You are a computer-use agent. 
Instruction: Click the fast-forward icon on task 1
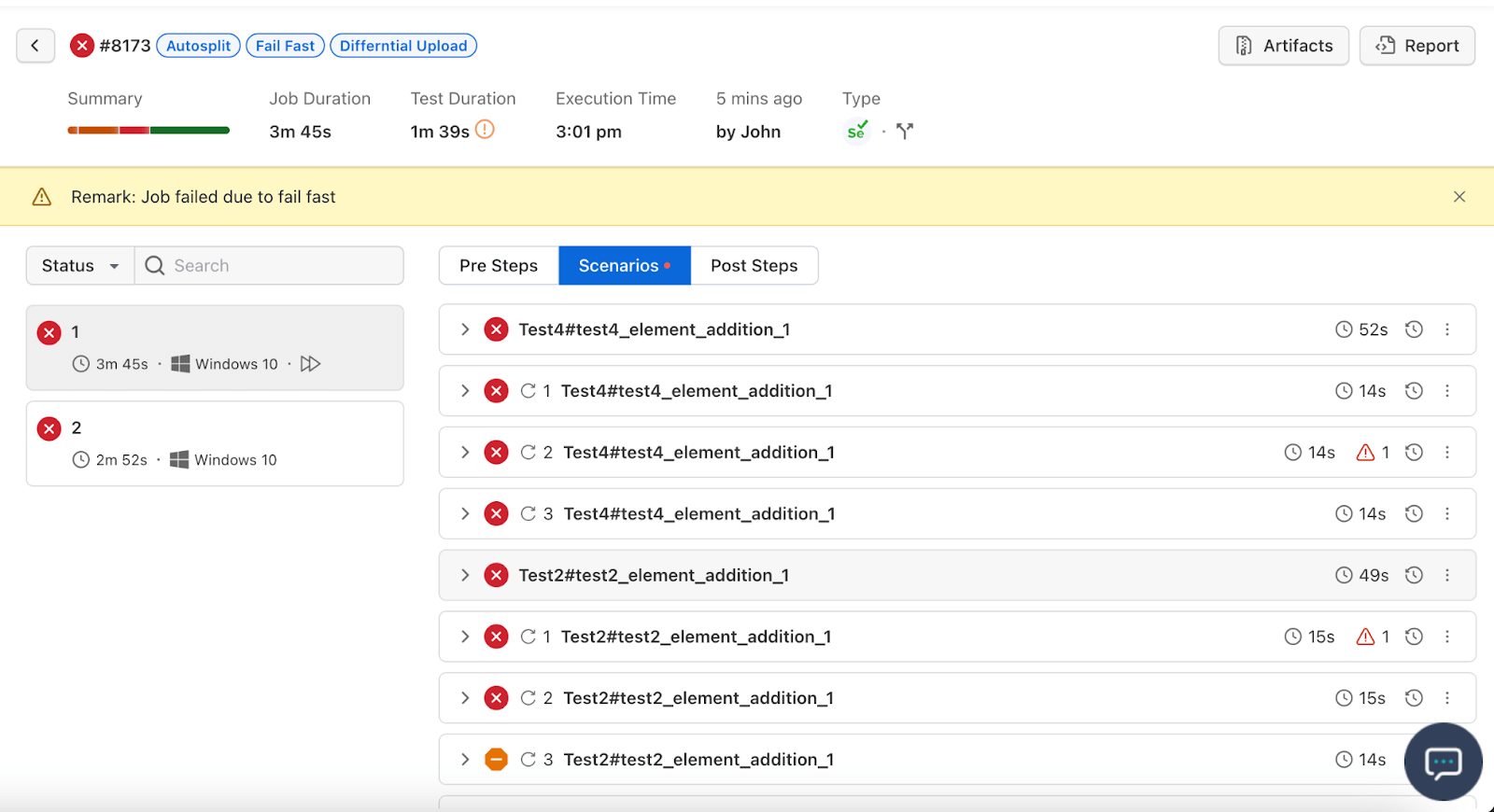[311, 364]
